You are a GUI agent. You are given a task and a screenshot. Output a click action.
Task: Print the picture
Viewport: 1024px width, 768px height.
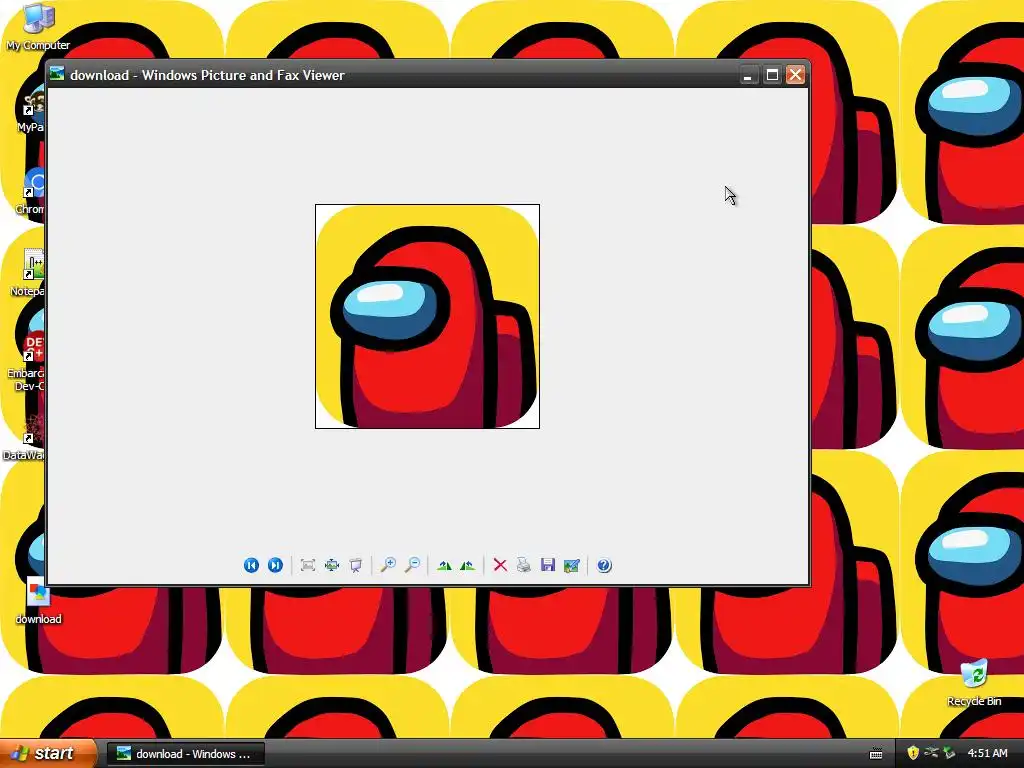(x=524, y=566)
